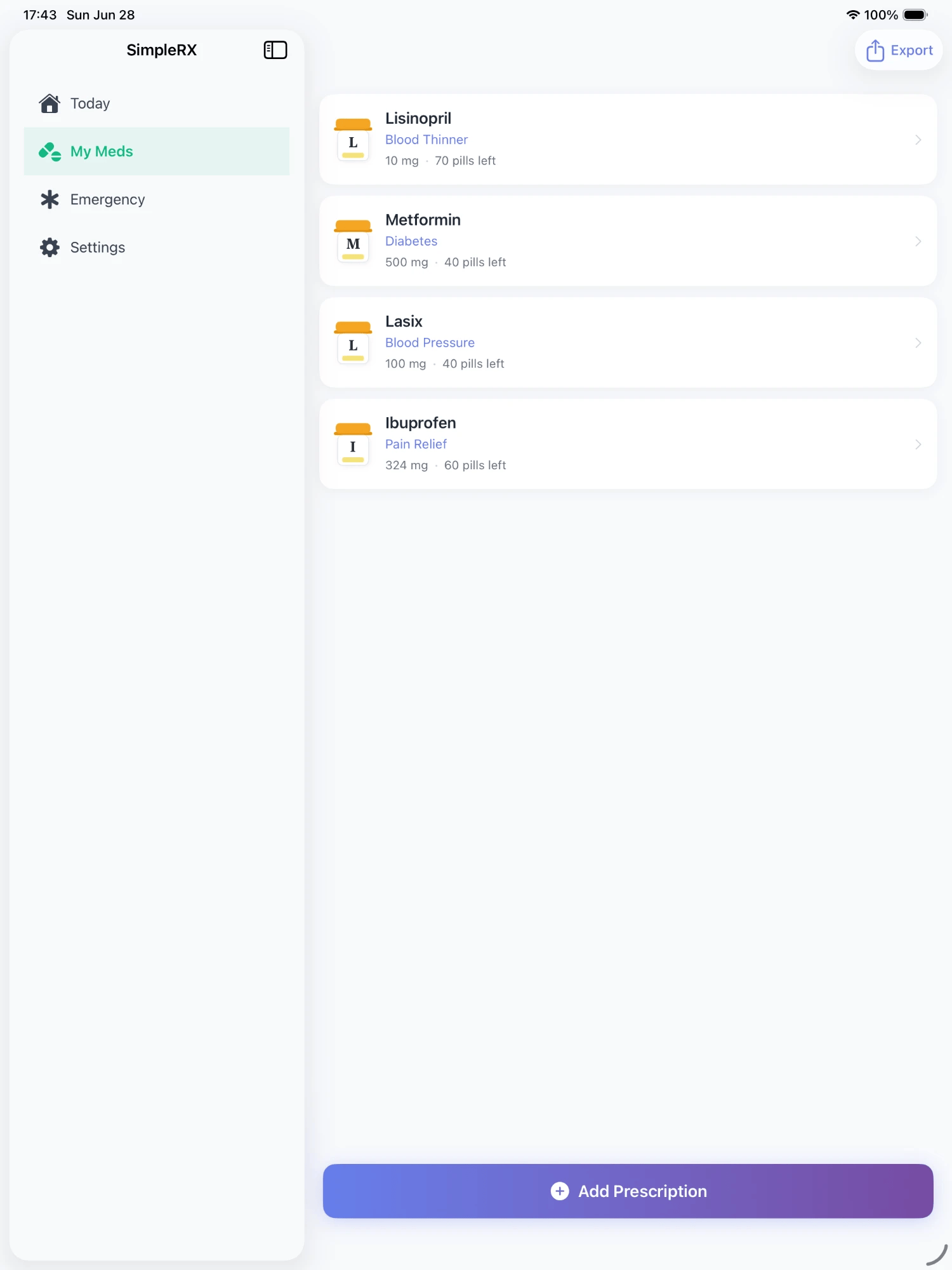The image size is (952, 1270).
Task: Click the Pain Relief category label
Action: coord(416,444)
